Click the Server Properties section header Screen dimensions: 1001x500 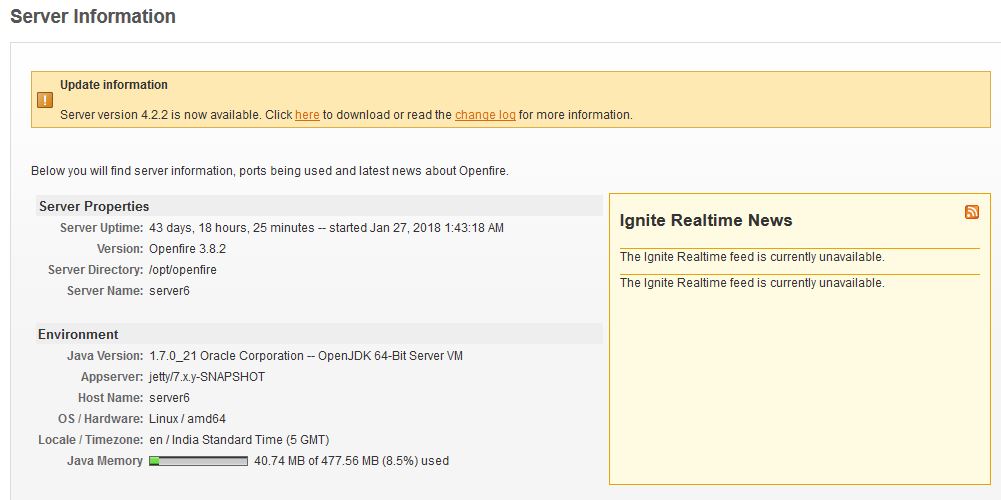319,206
